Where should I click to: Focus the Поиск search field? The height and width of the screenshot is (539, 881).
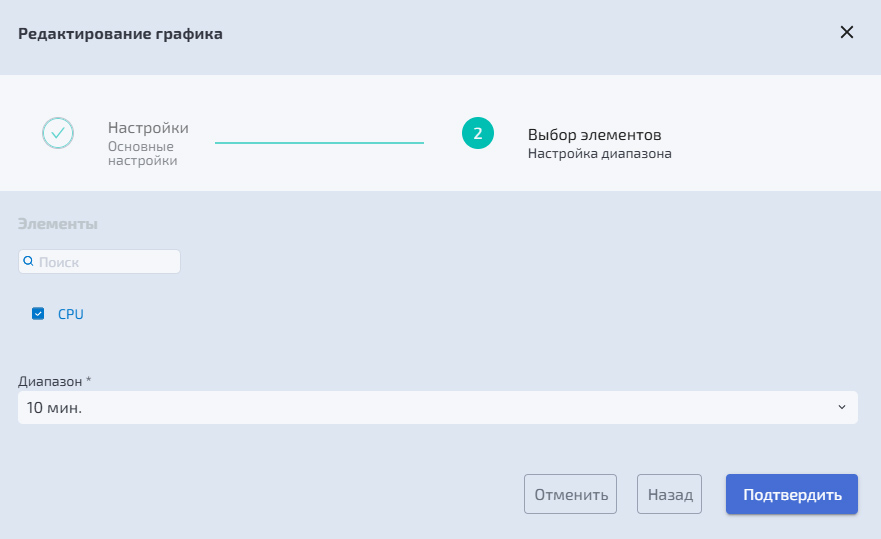pos(99,262)
